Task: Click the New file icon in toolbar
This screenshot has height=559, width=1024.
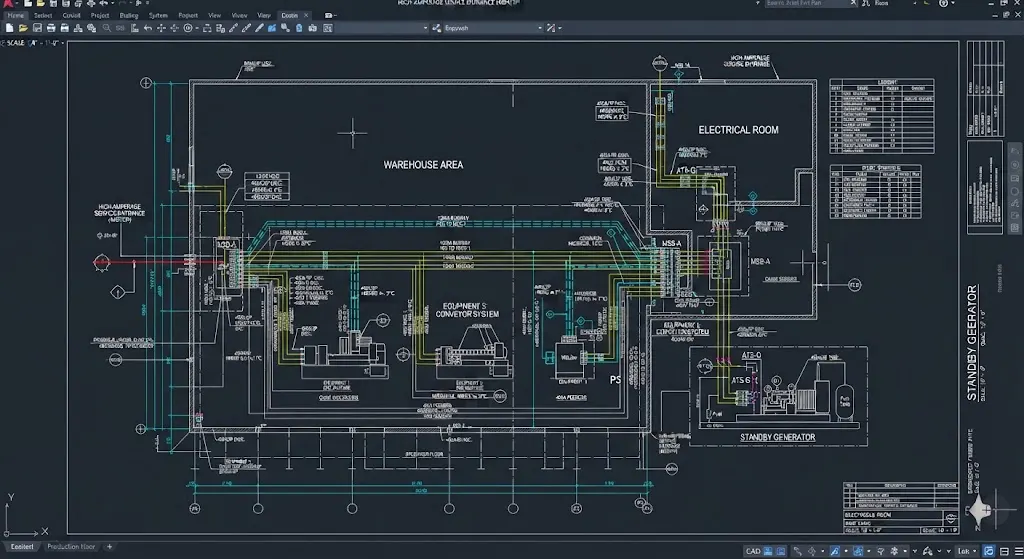Action: [10, 28]
